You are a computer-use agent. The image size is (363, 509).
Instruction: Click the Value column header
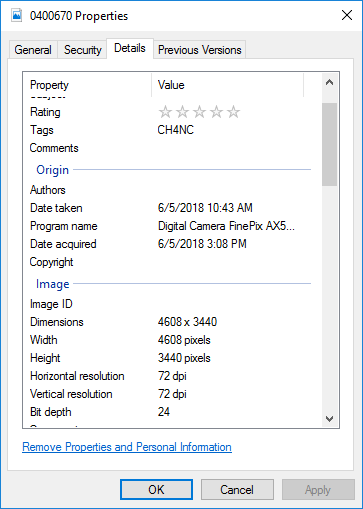click(228, 85)
